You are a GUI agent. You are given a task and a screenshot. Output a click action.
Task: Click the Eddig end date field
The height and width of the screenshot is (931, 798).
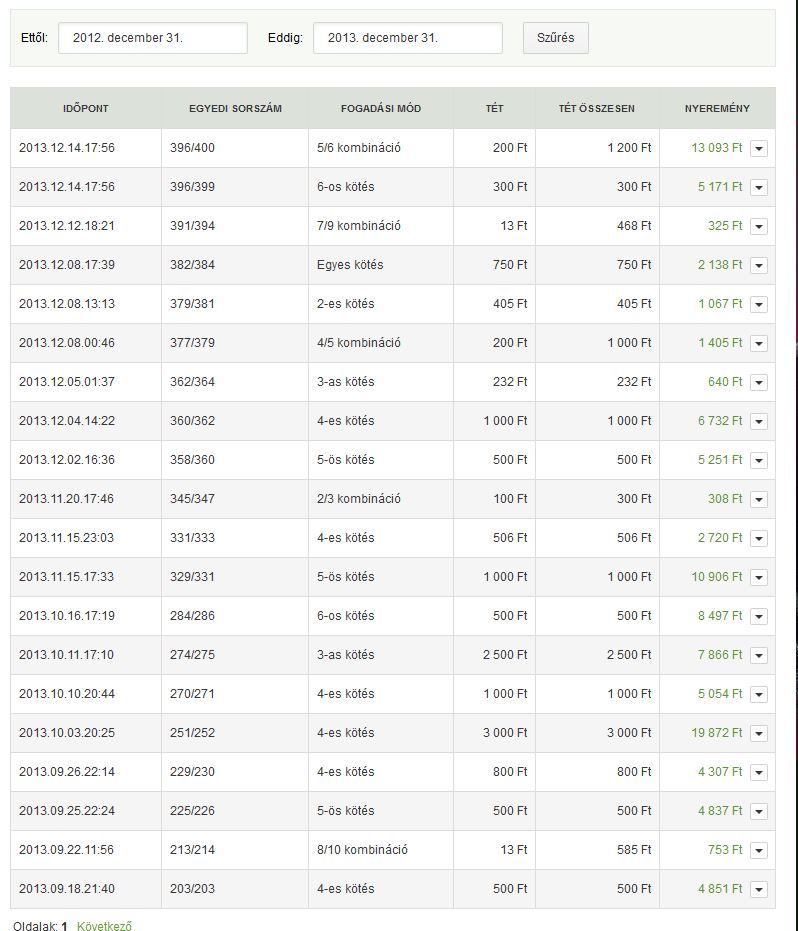pyautogui.click(x=407, y=38)
